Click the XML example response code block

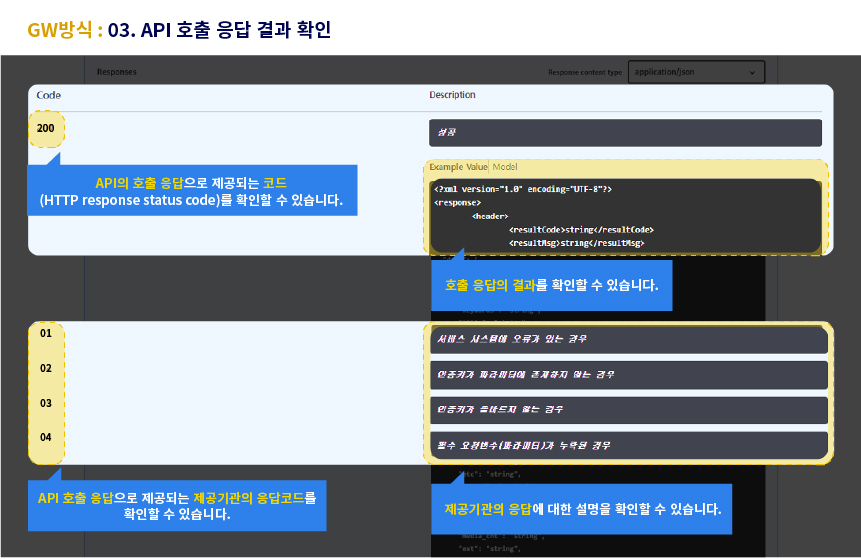pos(626,215)
